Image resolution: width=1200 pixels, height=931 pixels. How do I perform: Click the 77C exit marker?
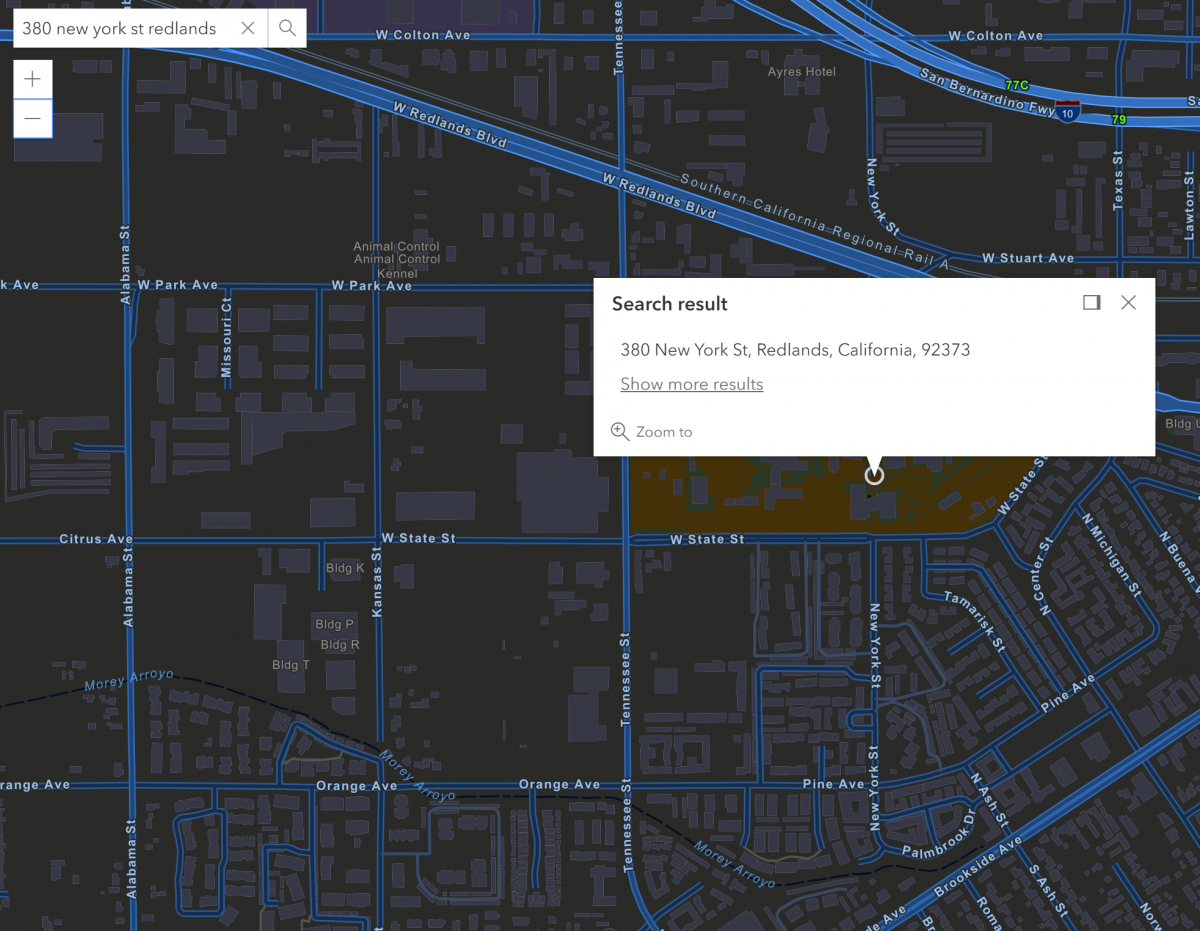point(1017,85)
